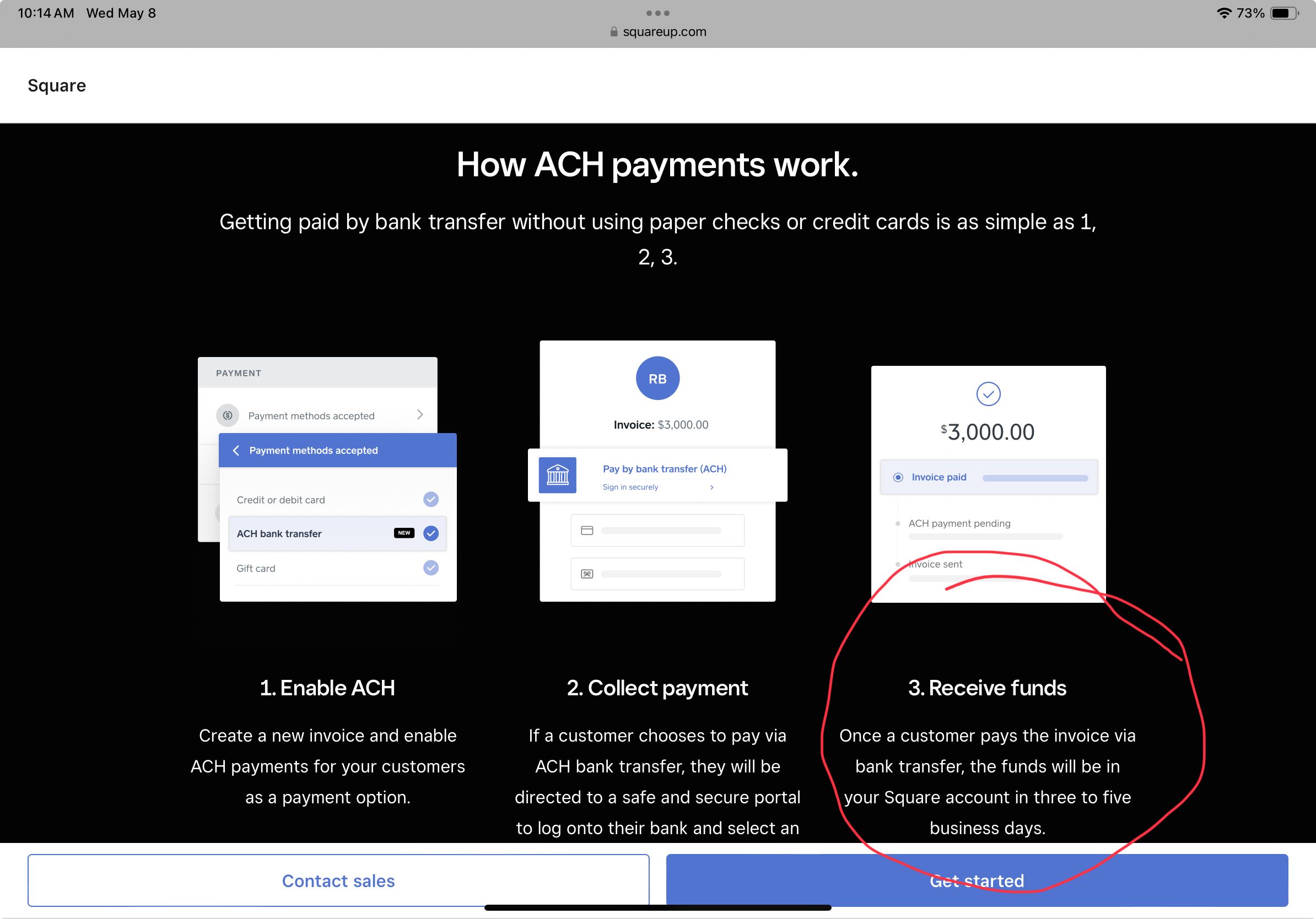Tap the lock icon next to squareup.com
The image size is (1316, 919).
tap(614, 32)
